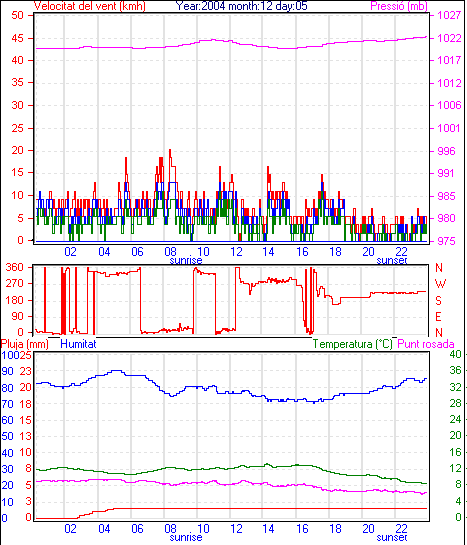This screenshot has height=545, width=467.
Task: Click the 90 value on humidity axis
Action: 7,371
